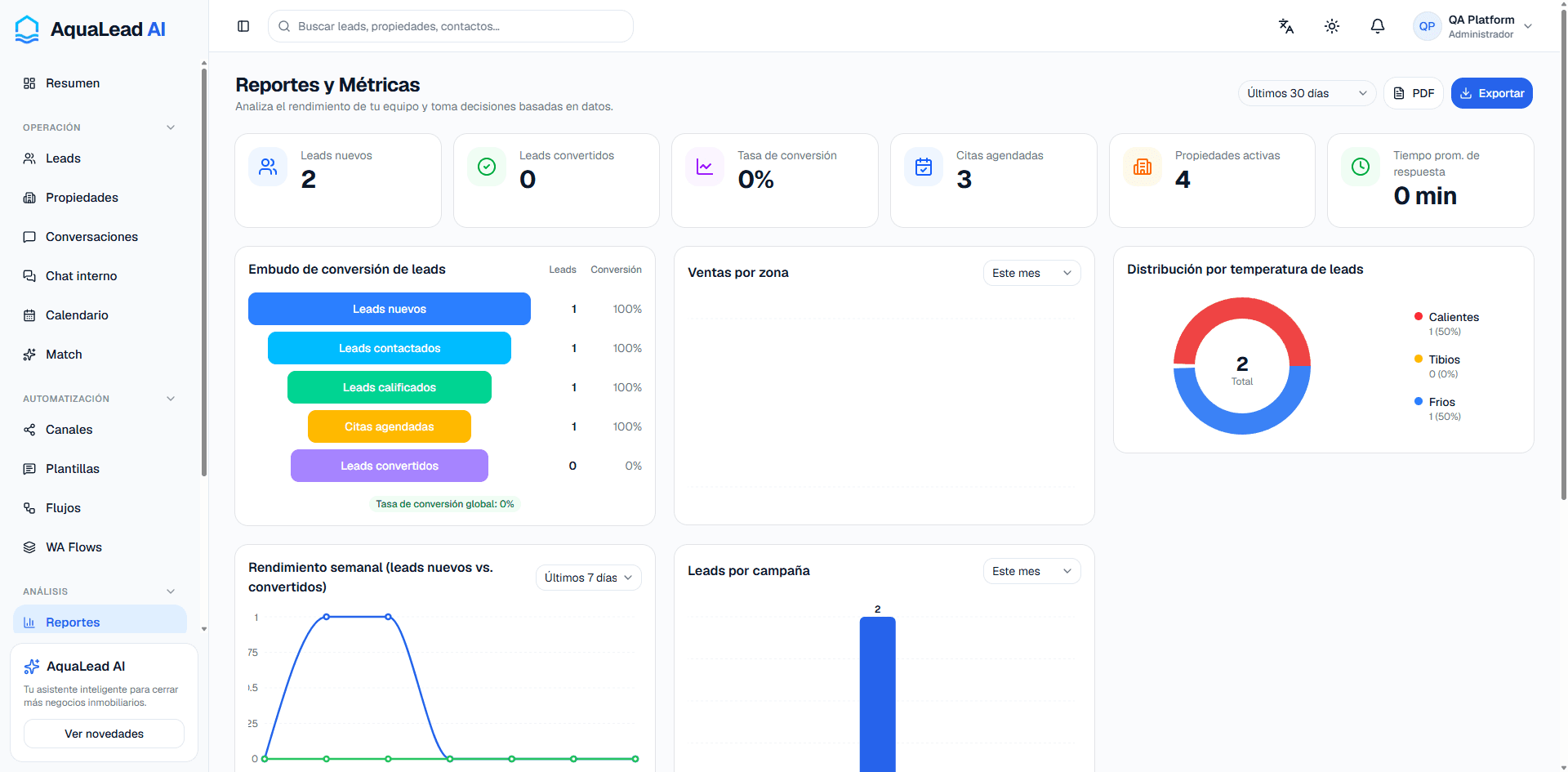This screenshot has width=1568, height=772.
Task: Collapse the OPERACIÓN sidebar section
Action: (x=171, y=127)
